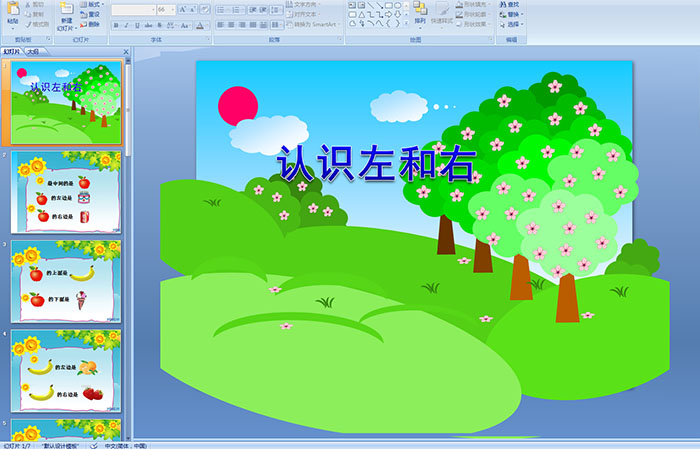Toggle Center text alignment

point(231,25)
